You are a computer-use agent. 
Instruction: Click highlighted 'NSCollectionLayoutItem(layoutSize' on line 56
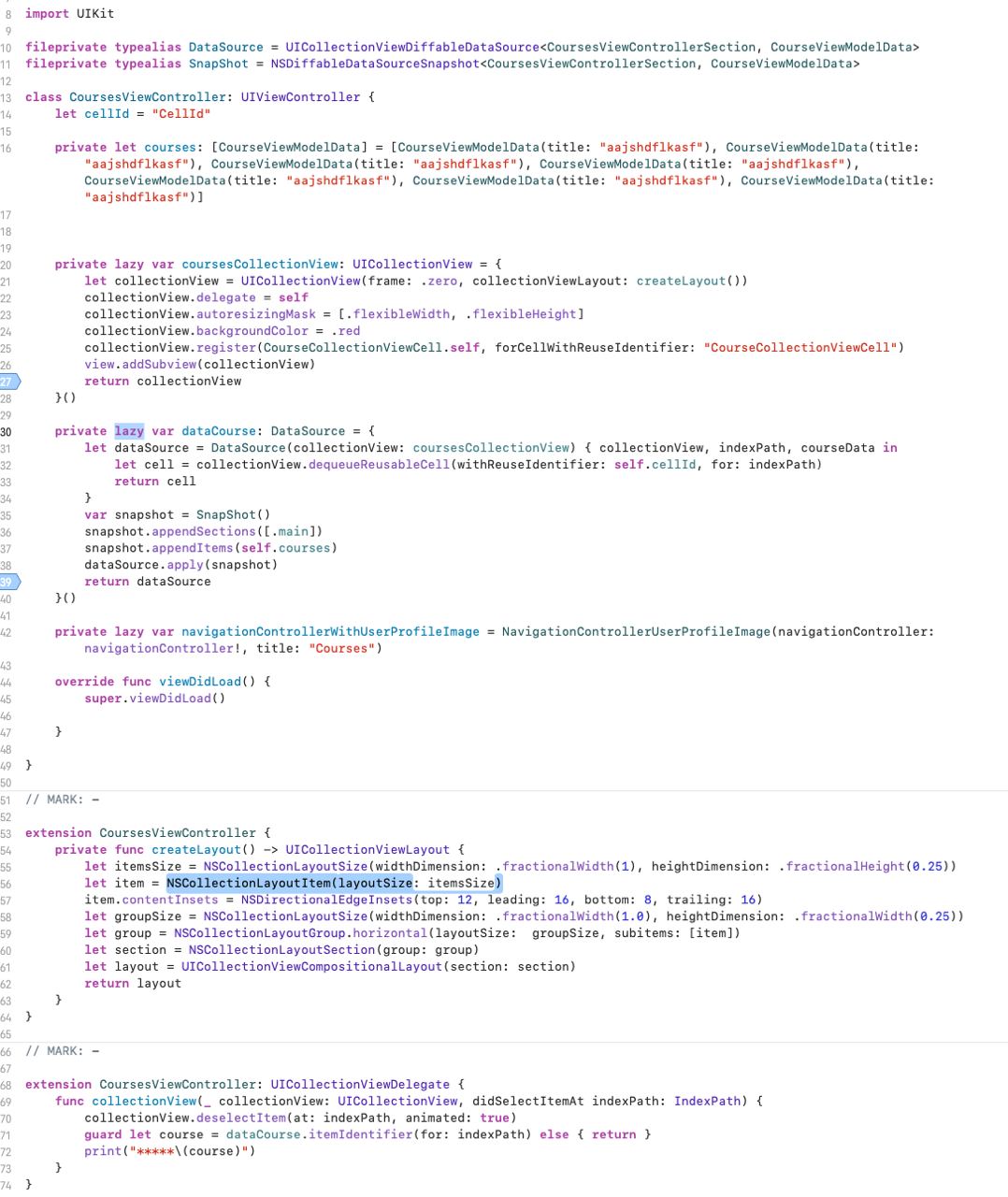click(x=290, y=883)
